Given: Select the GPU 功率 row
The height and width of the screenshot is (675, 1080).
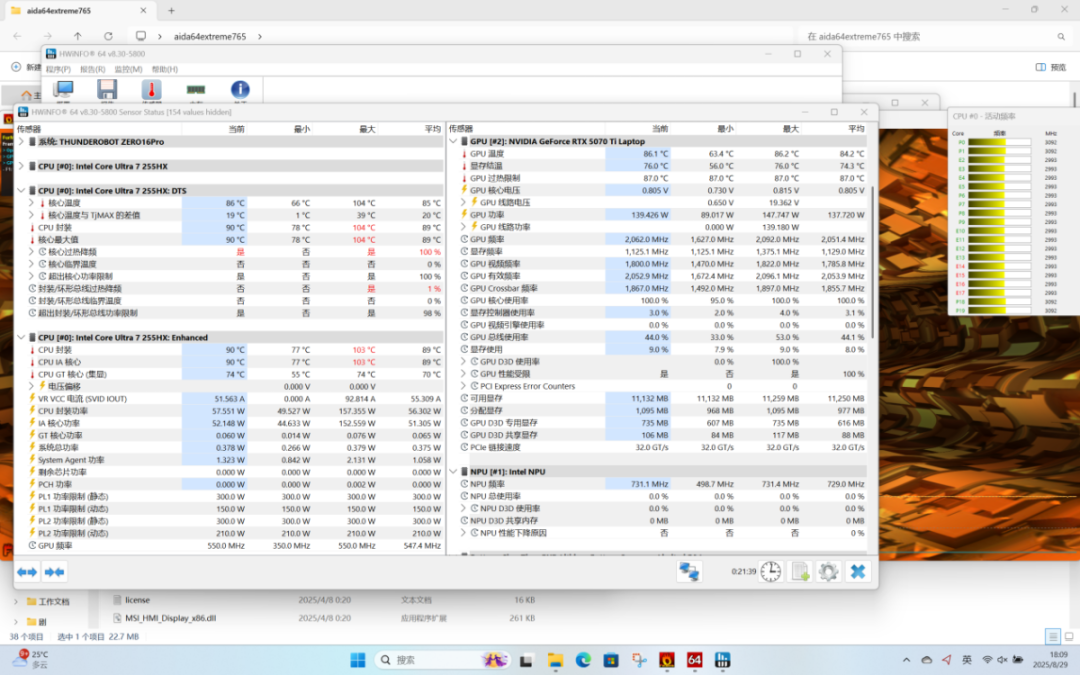Looking at the screenshot, I should click(x=663, y=215).
